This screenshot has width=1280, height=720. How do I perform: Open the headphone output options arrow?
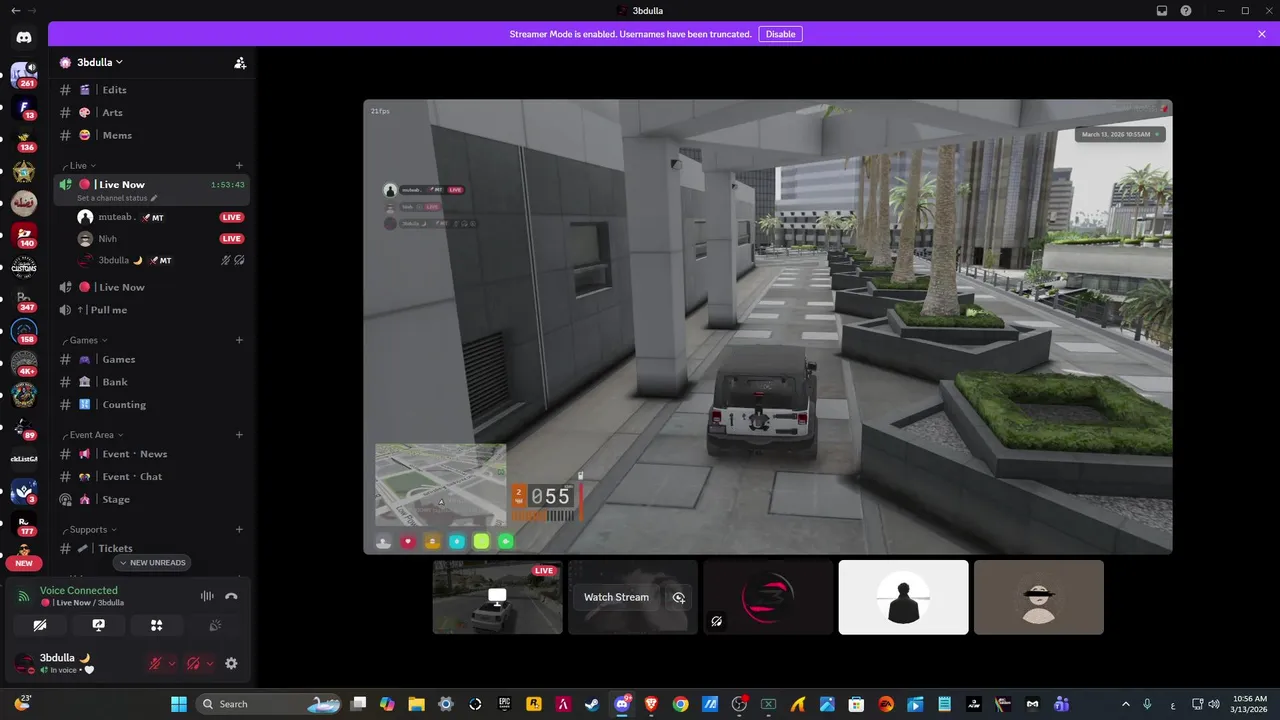[210, 663]
